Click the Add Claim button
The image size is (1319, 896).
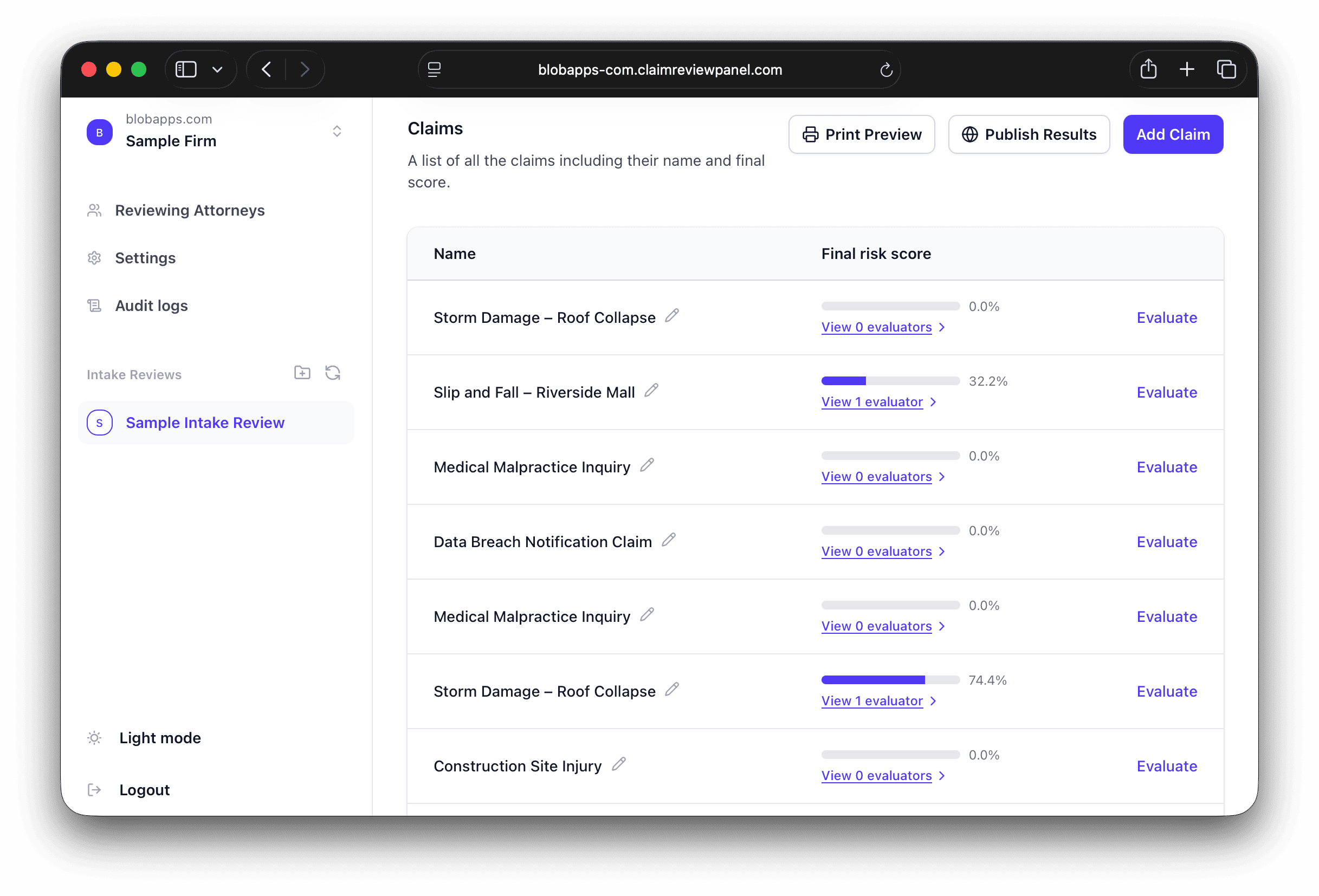[1173, 134]
